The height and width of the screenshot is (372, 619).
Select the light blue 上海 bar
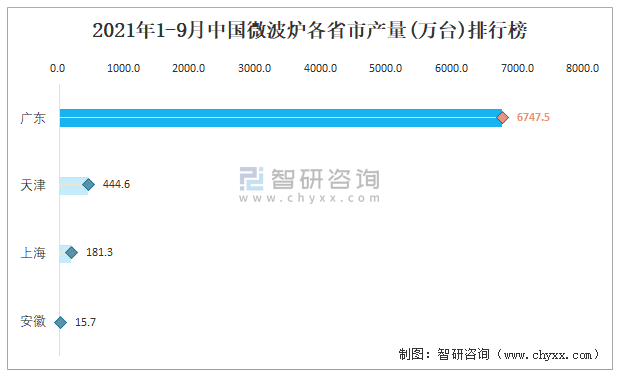click(65, 254)
